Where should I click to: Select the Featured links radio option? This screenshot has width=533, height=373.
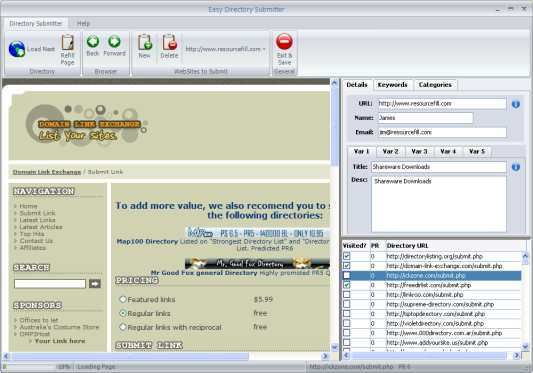[123, 299]
